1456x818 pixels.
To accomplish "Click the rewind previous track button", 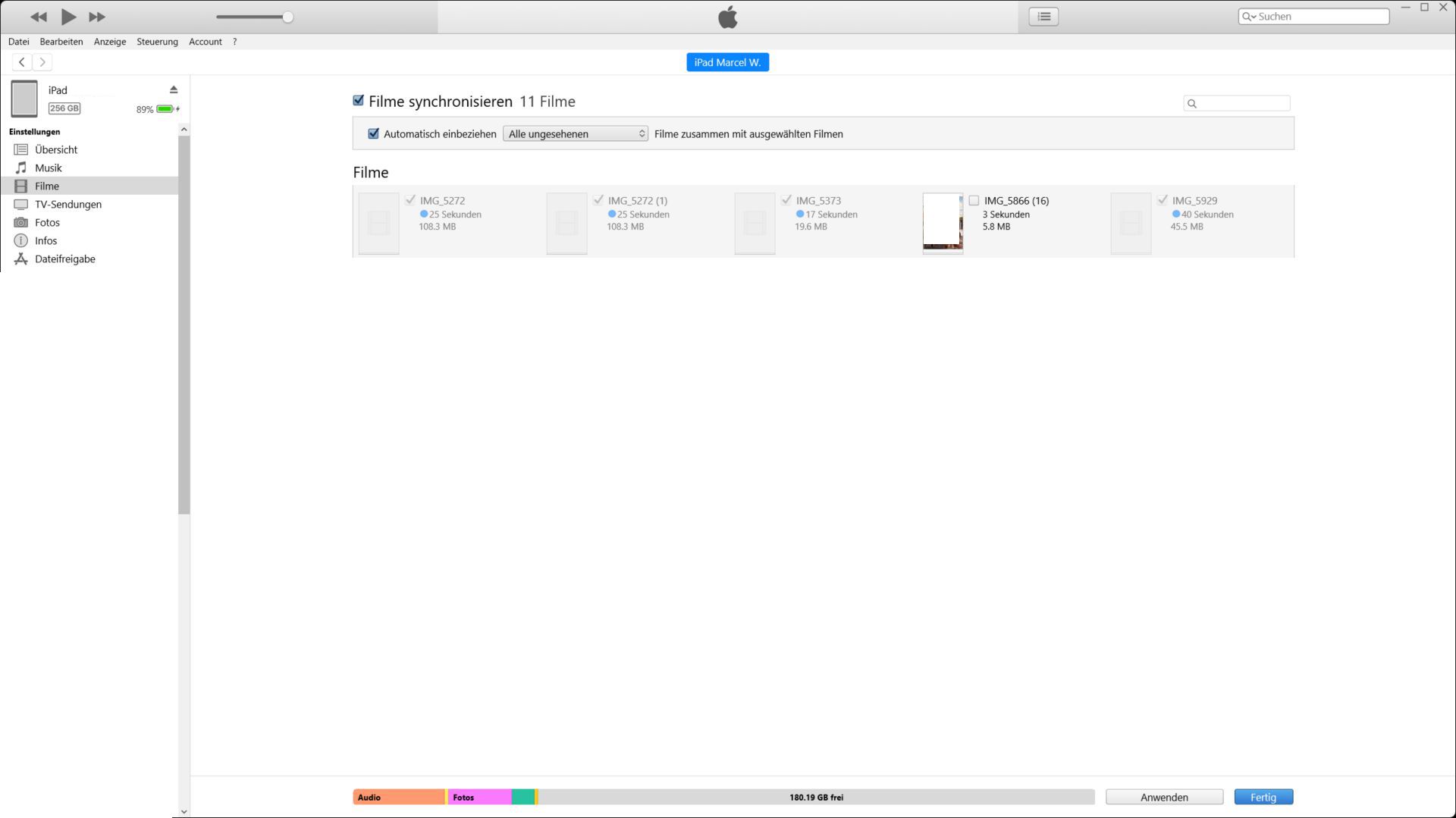I will point(39,17).
